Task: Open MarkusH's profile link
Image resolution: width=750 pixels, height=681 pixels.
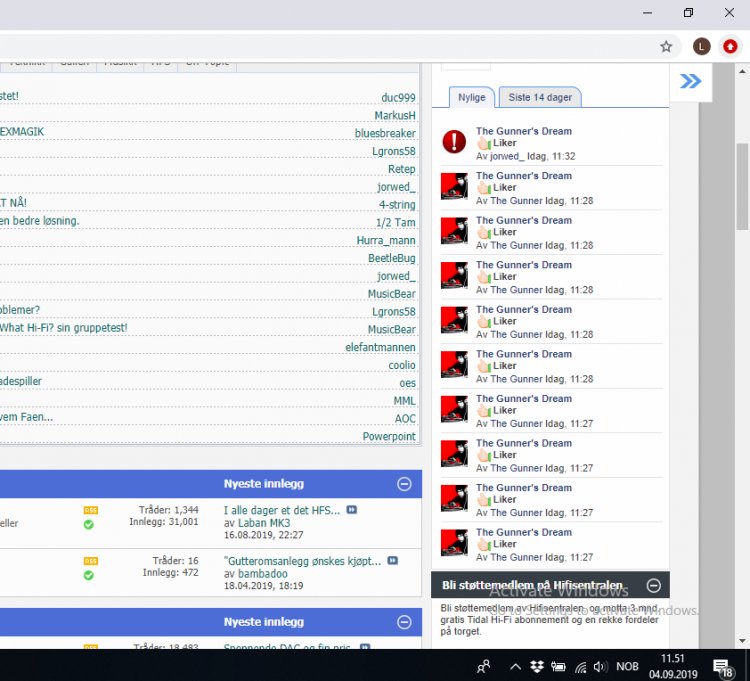Action: tap(395, 115)
